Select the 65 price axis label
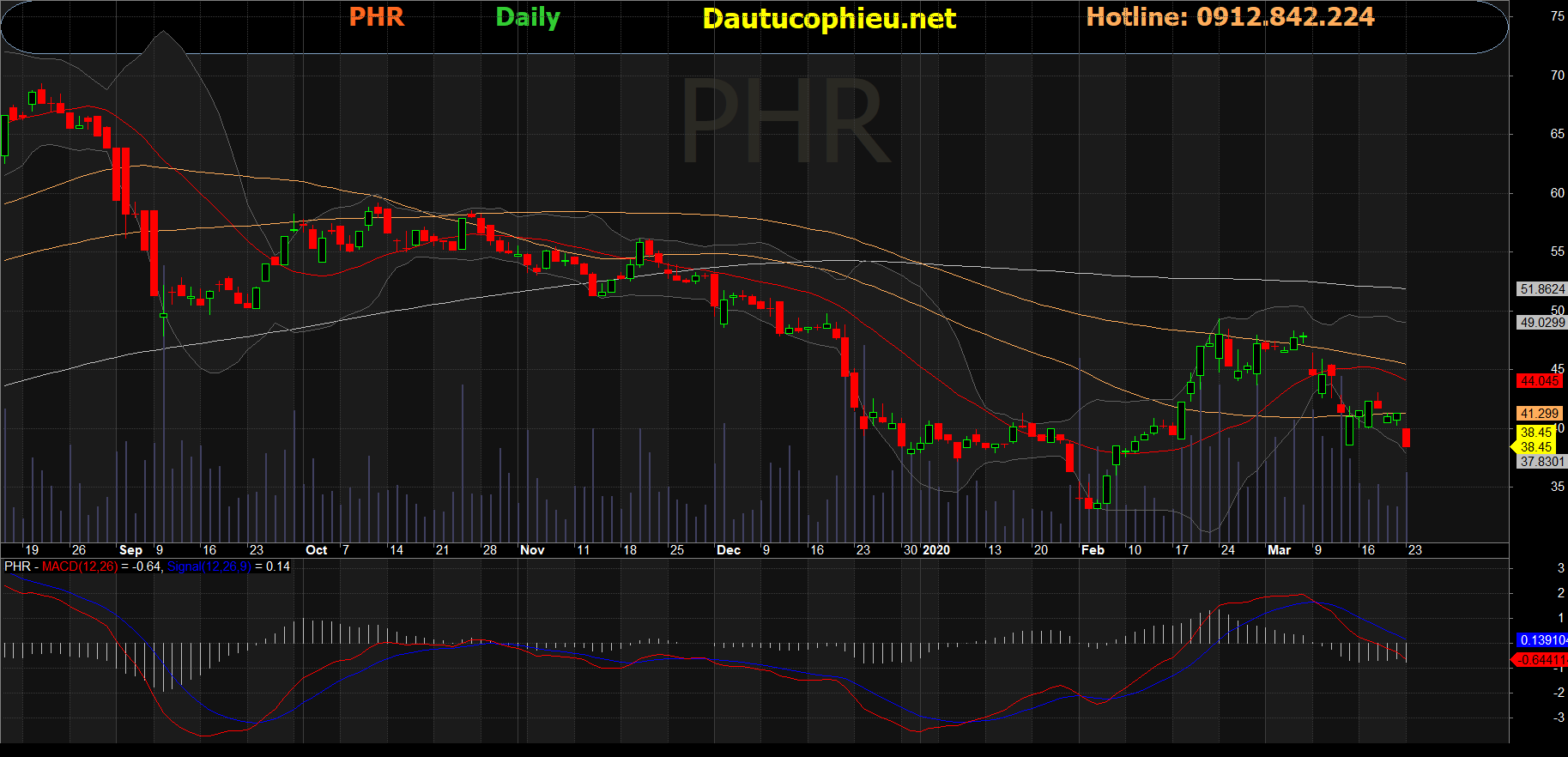Screen dimensions: 1568x757 [x=1558, y=134]
